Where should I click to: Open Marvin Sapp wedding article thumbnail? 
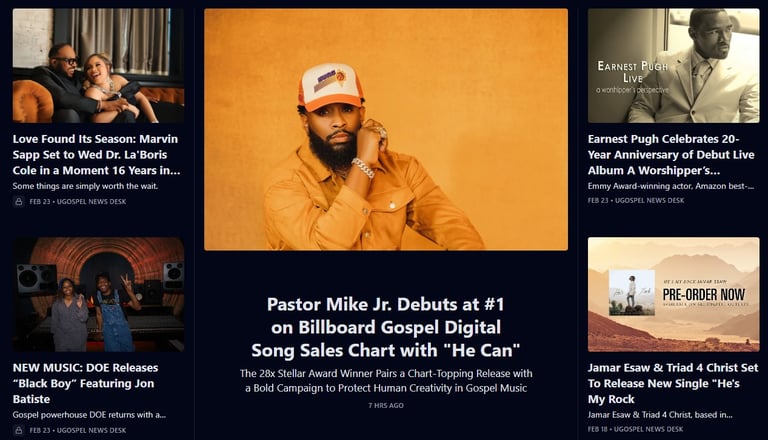[98, 66]
